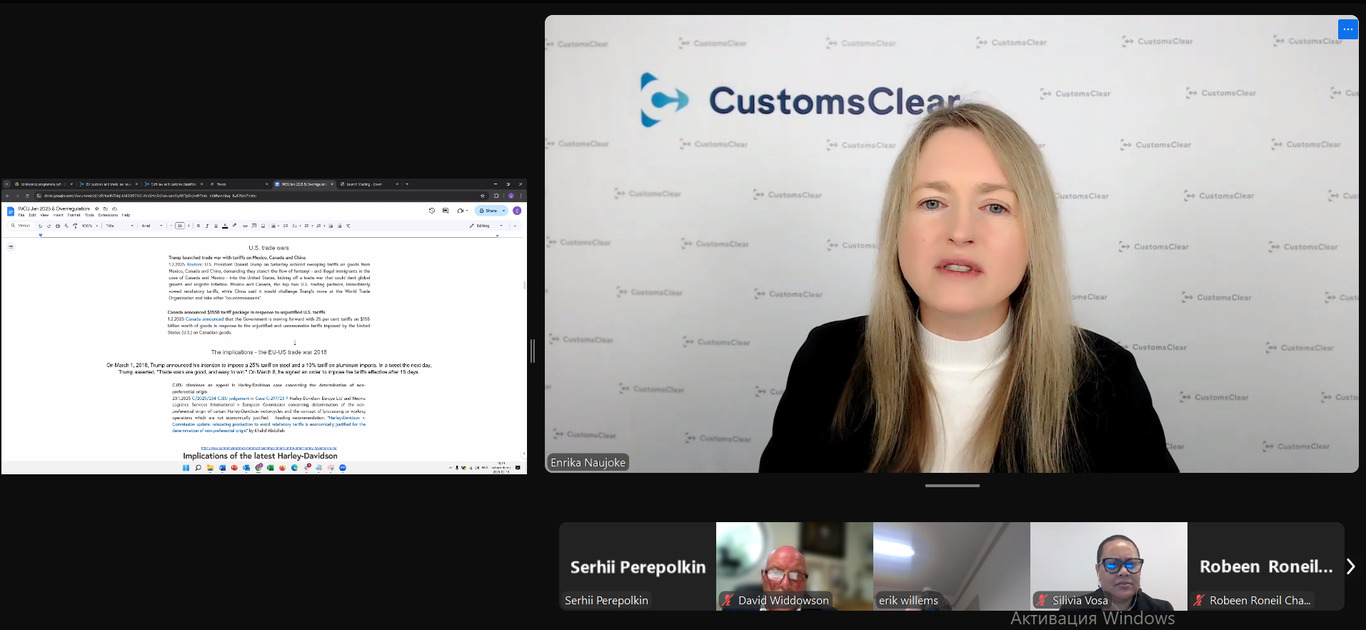Open the Format menu in Google Docs
This screenshot has height=630, width=1366.
click(74, 215)
